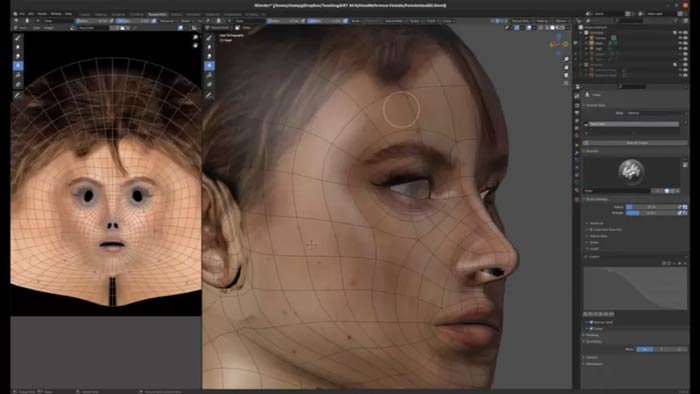Expand Options panel in properties
Screen dimensions: 700x394
[592, 357]
